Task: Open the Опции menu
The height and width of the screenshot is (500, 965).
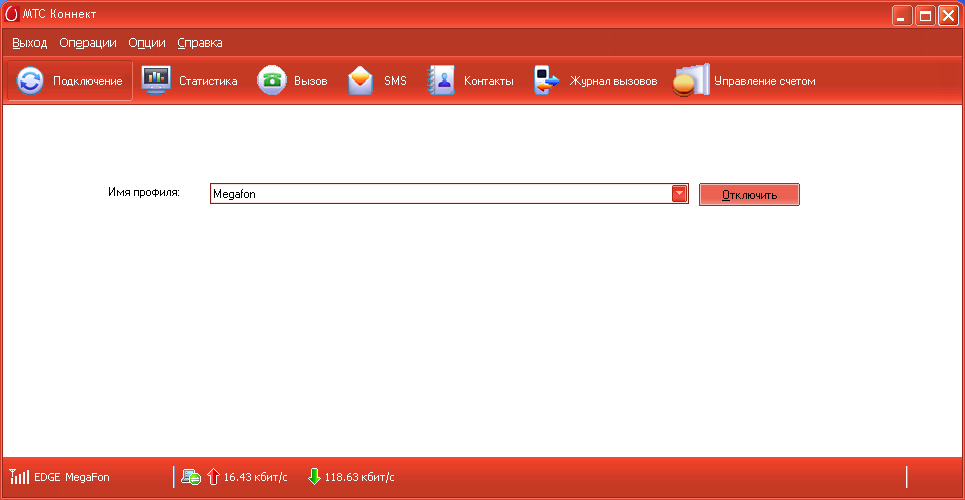Action: click(x=147, y=43)
